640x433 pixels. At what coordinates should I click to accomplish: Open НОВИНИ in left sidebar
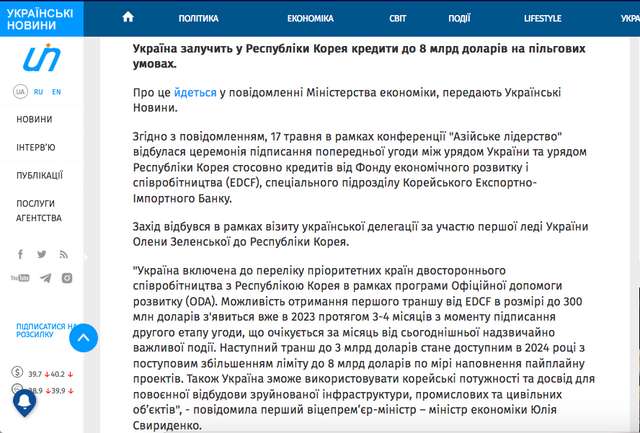34,119
